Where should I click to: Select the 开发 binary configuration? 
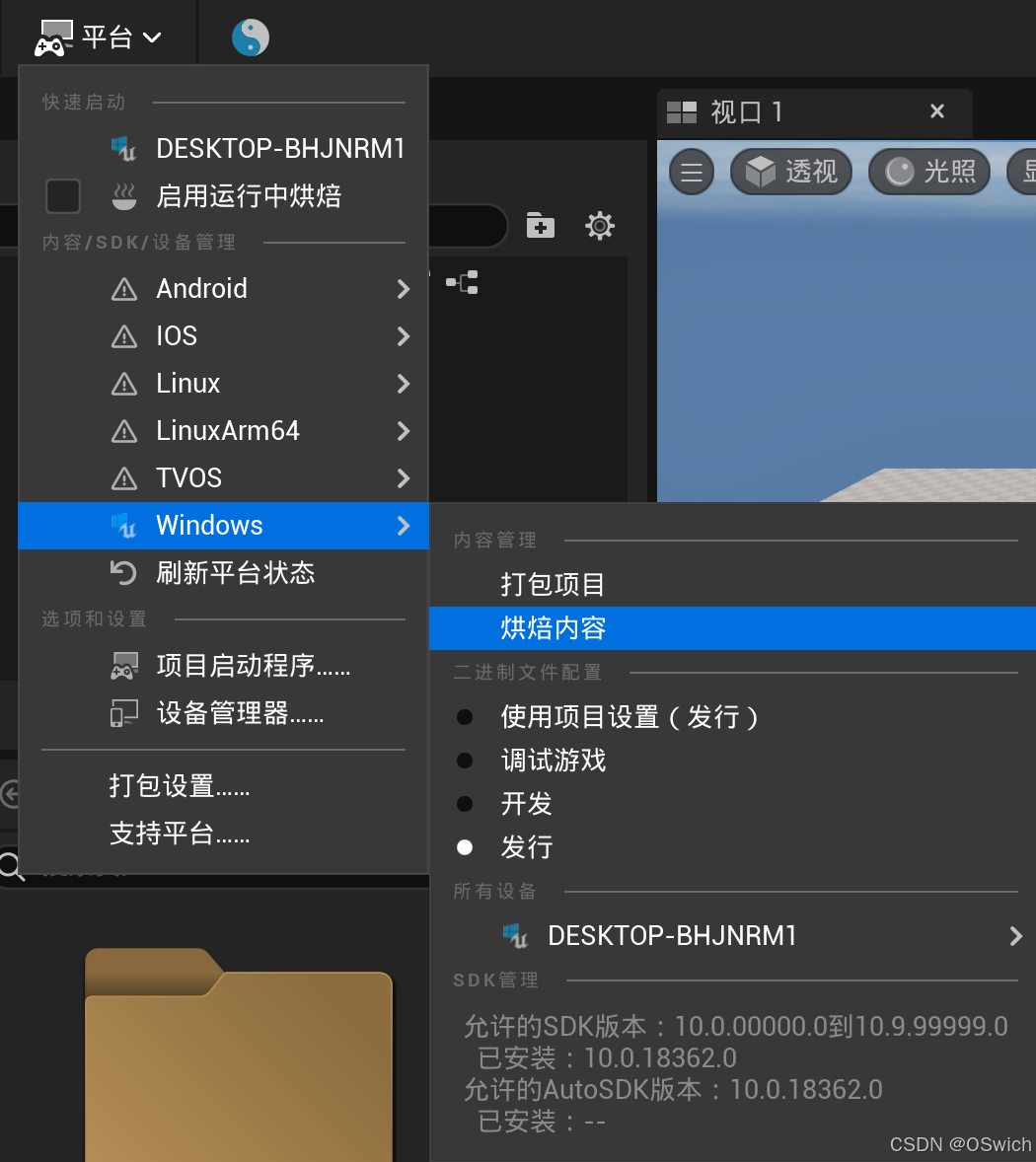pyautogui.click(x=732, y=804)
